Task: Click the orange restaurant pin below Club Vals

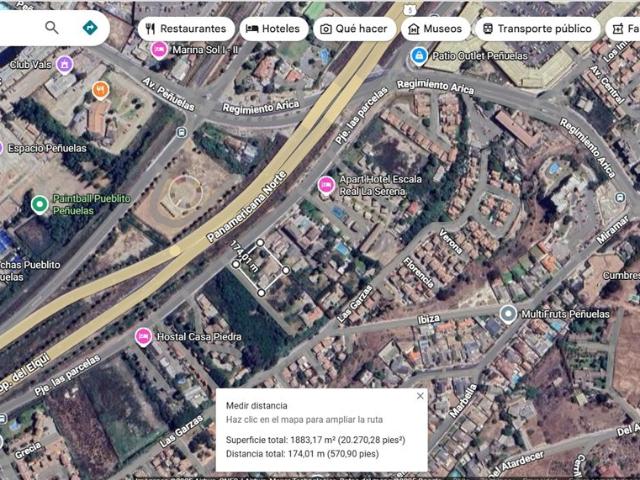Action: click(x=100, y=90)
